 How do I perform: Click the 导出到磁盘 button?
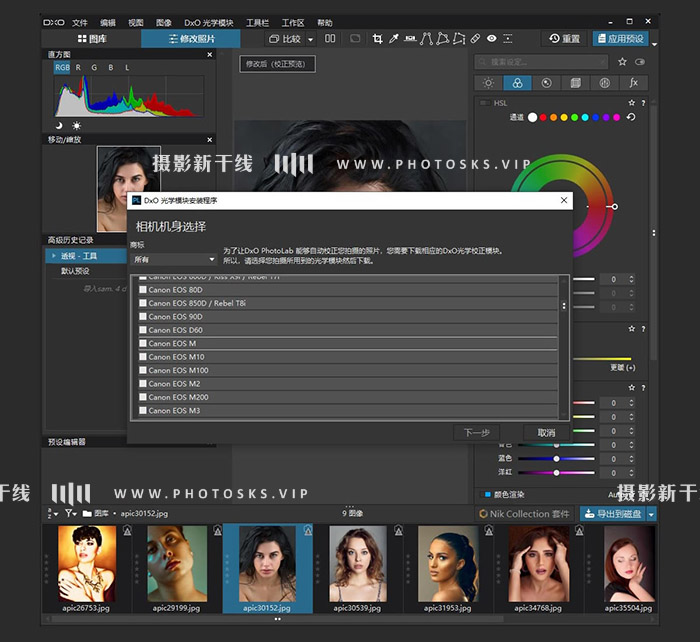[613, 514]
